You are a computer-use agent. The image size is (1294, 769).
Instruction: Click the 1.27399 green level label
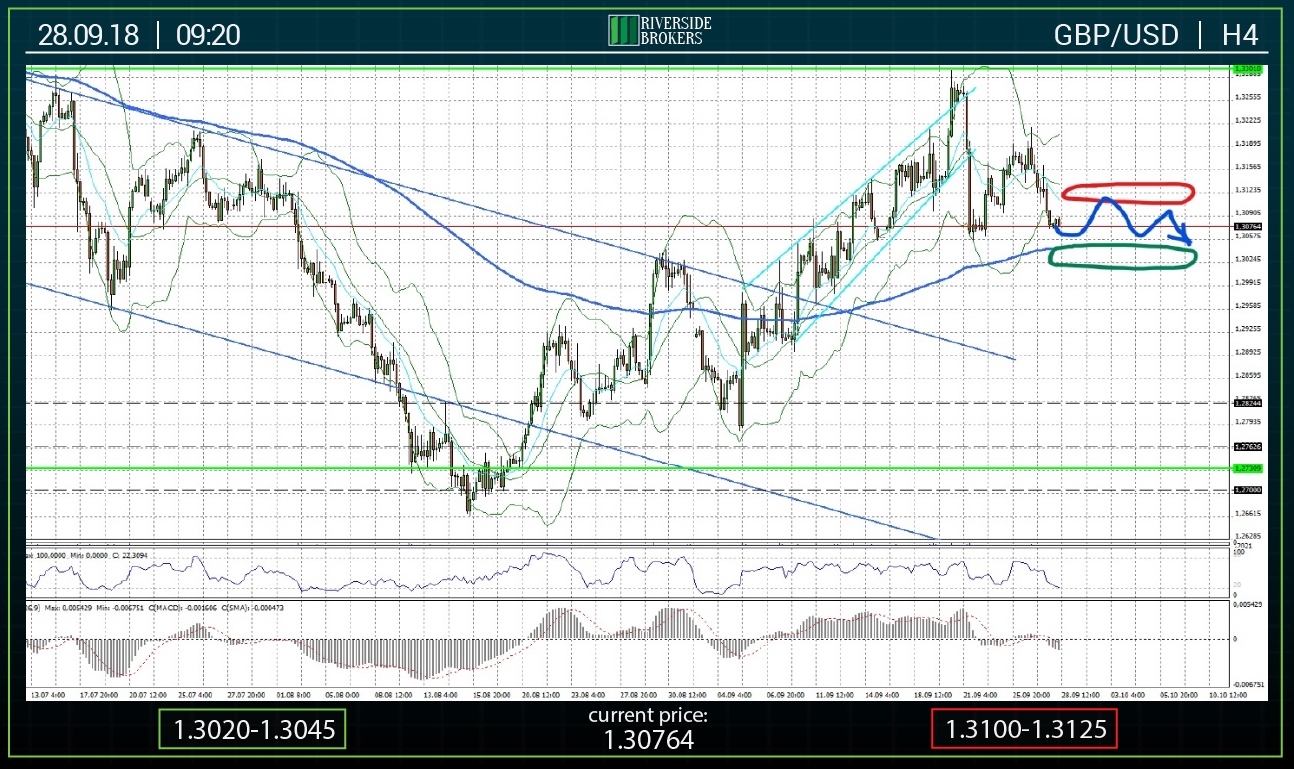pyautogui.click(x=1248, y=468)
